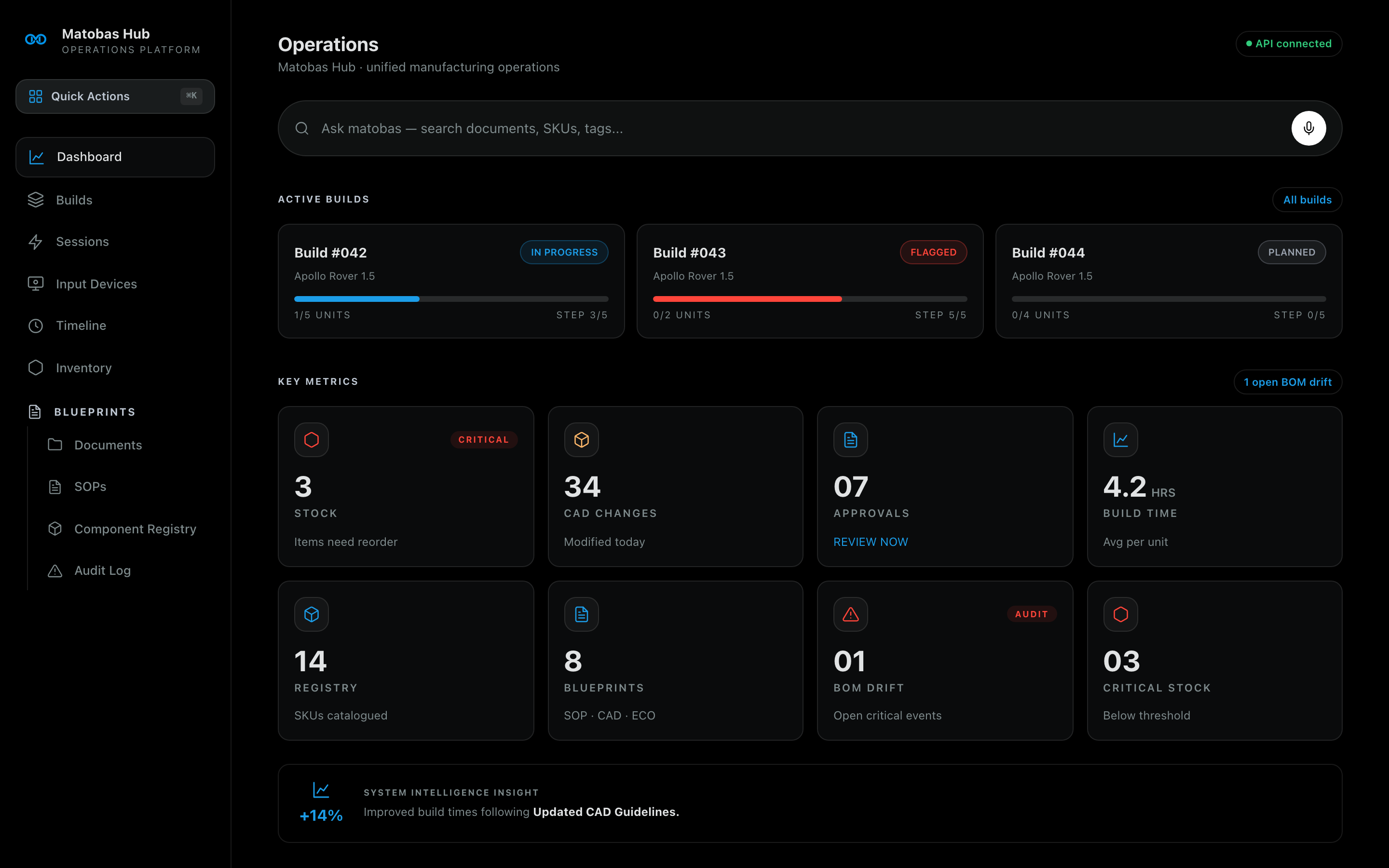Click the 4.2 HRS build time value
Screen dimensions: 1389x868
(x=1139, y=487)
